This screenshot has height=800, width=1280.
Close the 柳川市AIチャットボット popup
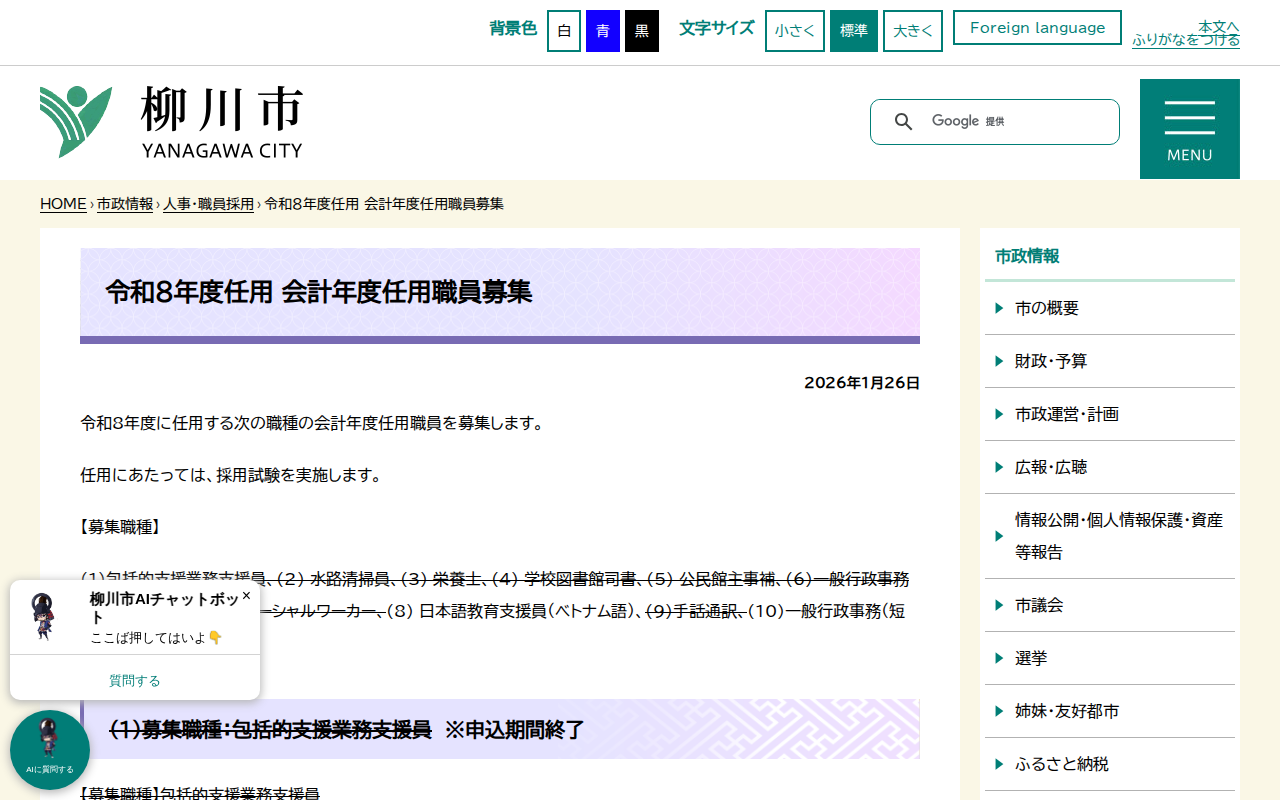click(x=245, y=595)
